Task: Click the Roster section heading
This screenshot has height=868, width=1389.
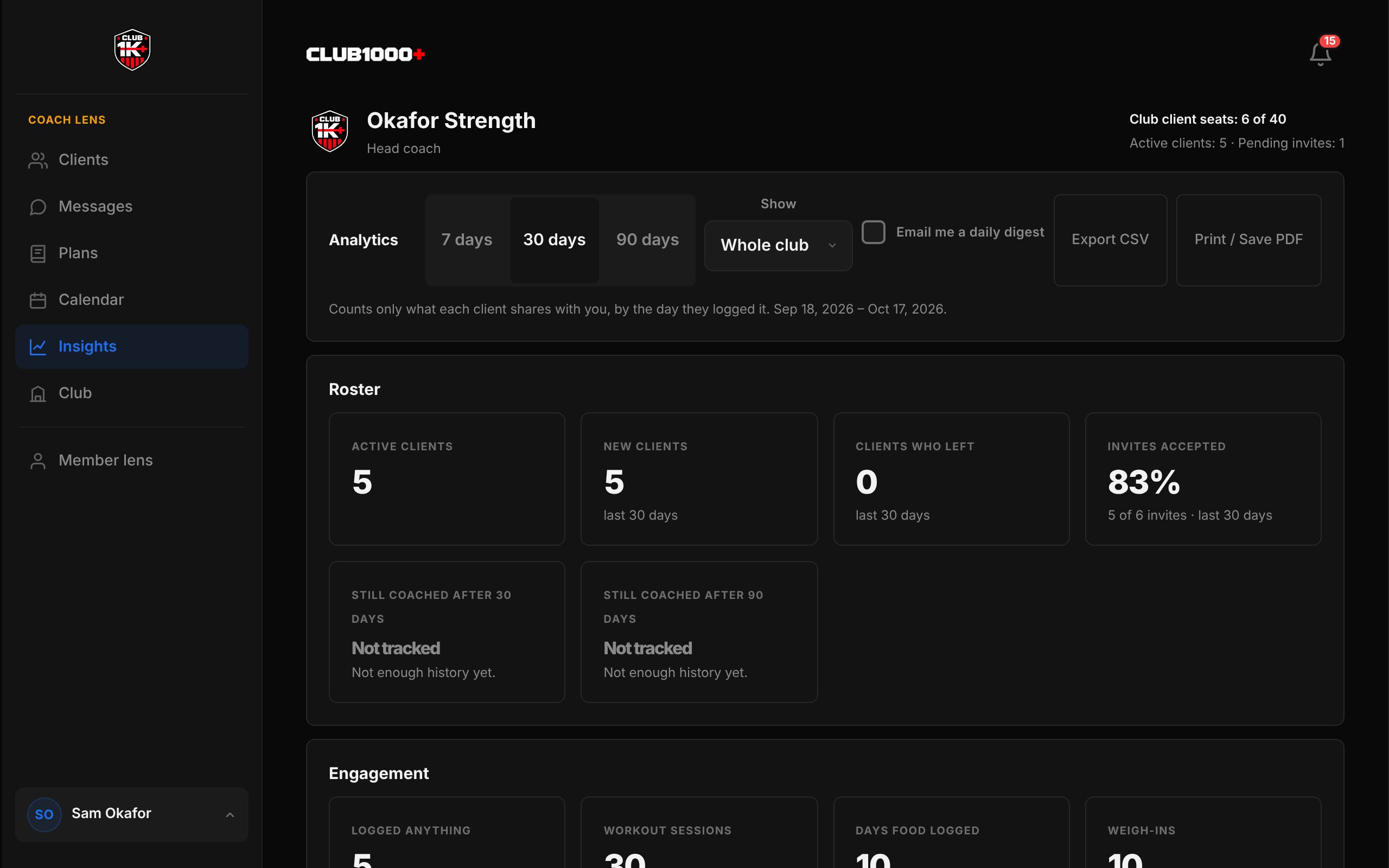Action: coord(354,390)
